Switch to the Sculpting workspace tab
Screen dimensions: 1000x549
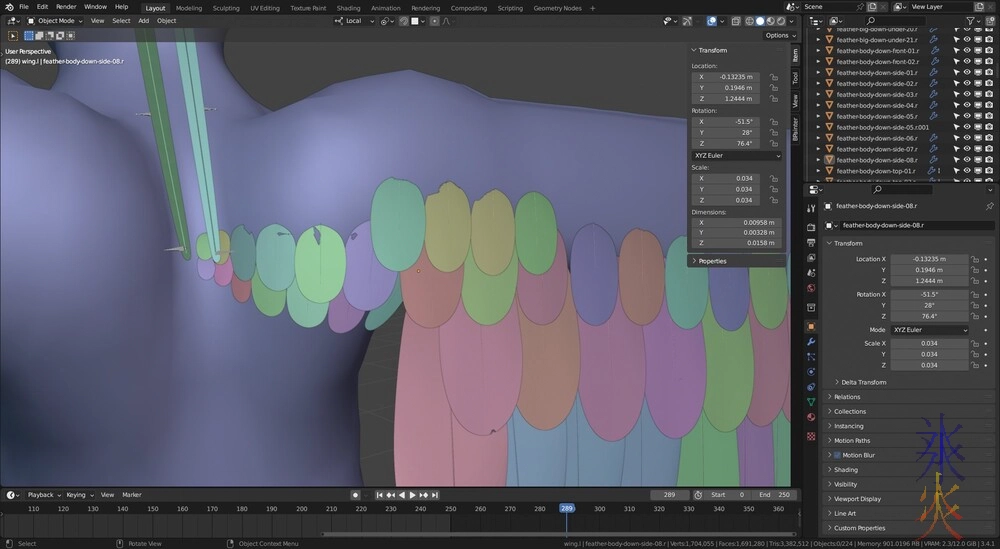pyautogui.click(x=226, y=8)
